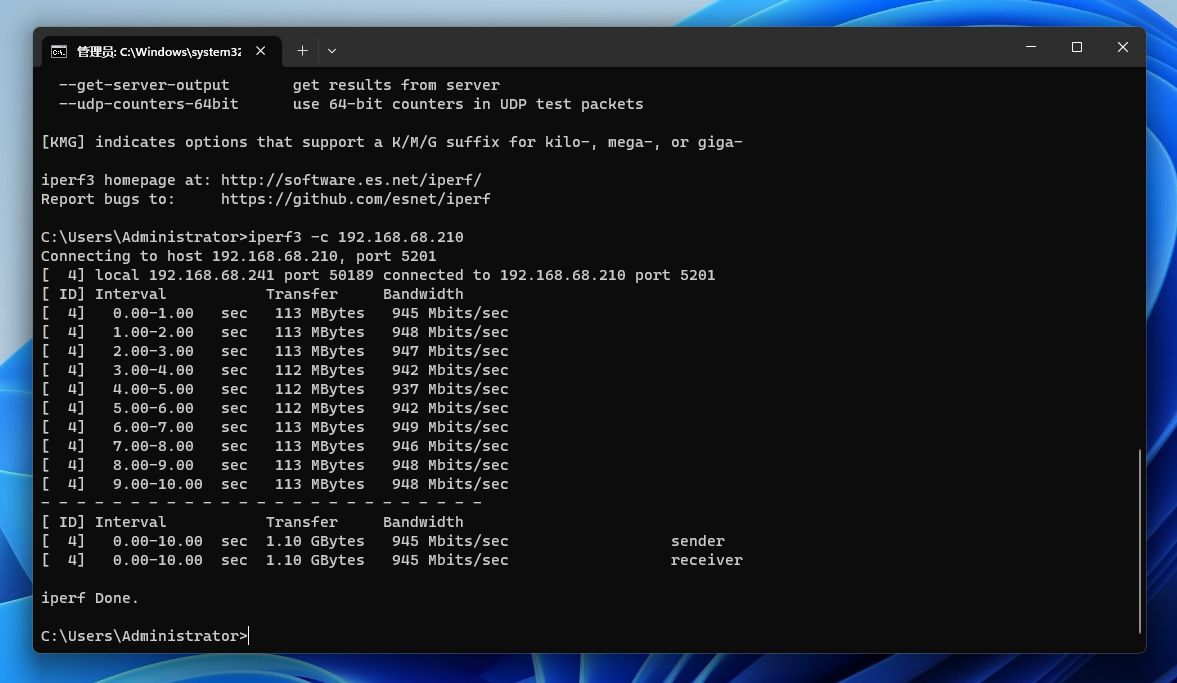Open a new tab with the plus button
The image size is (1177, 683).
coord(302,51)
